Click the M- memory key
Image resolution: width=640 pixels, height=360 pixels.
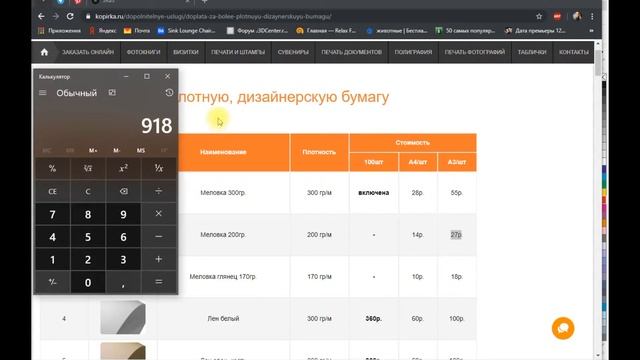coord(117,151)
